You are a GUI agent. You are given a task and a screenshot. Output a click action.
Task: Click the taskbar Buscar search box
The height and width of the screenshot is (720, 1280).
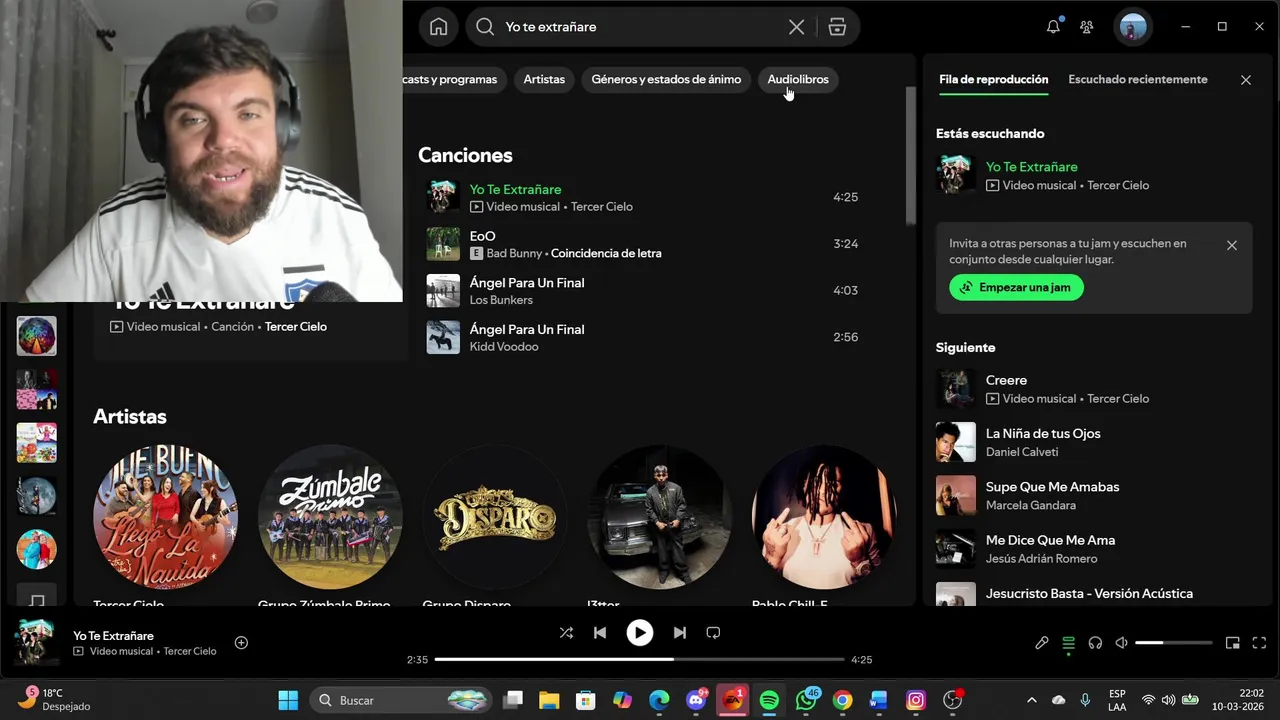coord(402,700)
